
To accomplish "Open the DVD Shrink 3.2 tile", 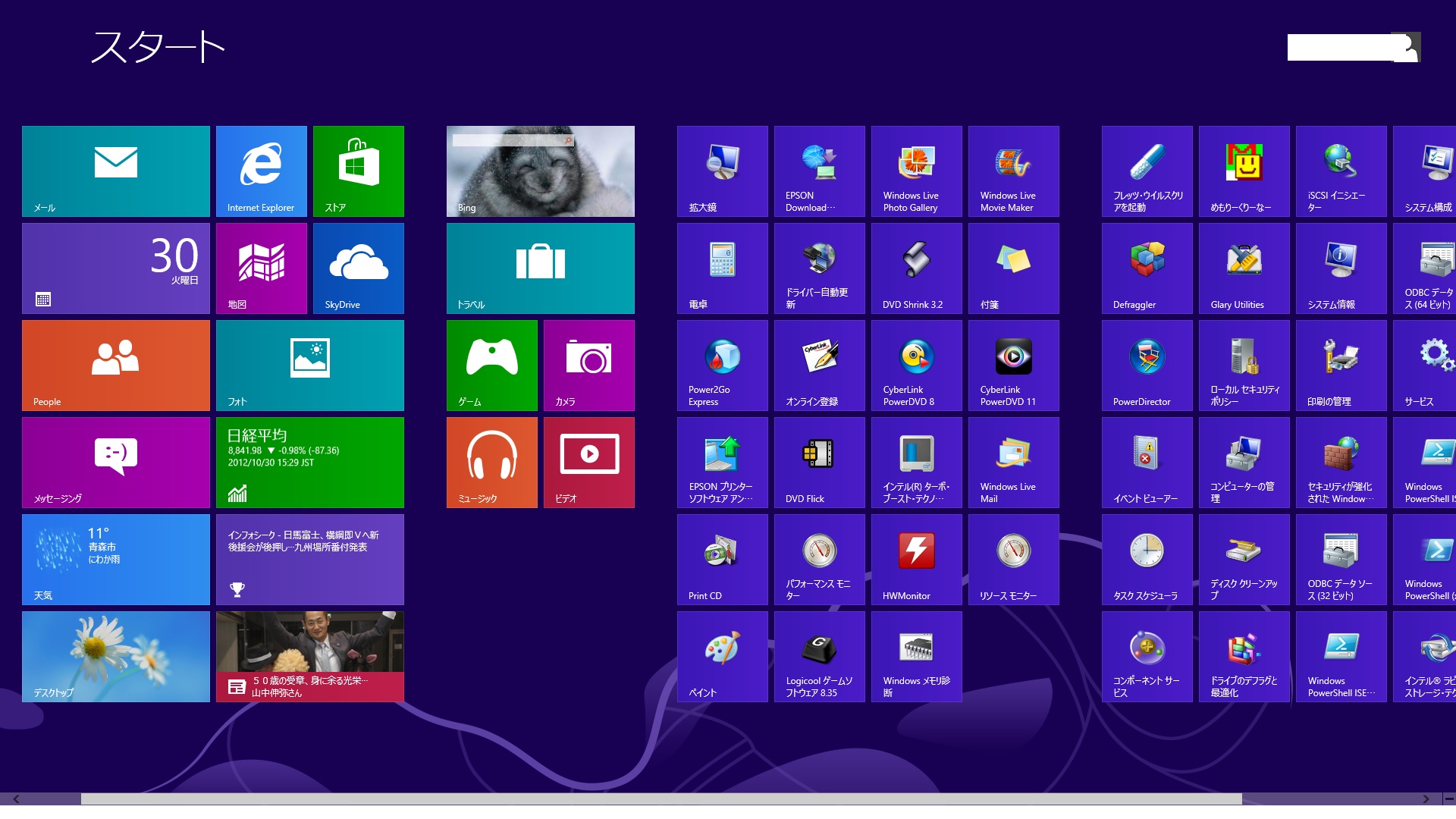I will [x=916, y=268].
